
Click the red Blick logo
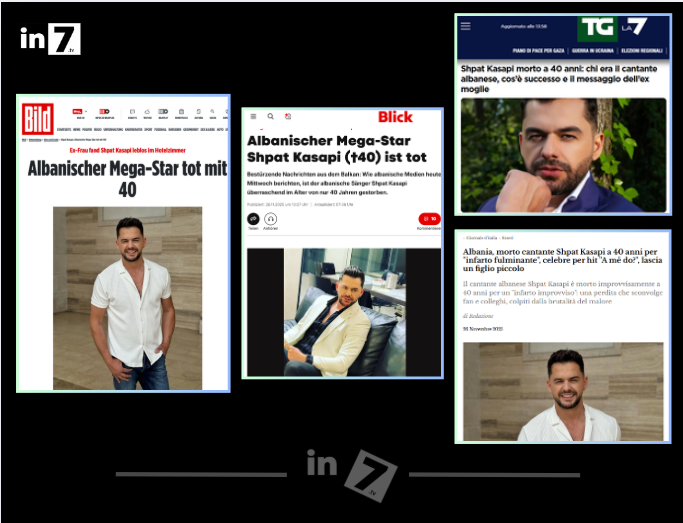[395, 117]
